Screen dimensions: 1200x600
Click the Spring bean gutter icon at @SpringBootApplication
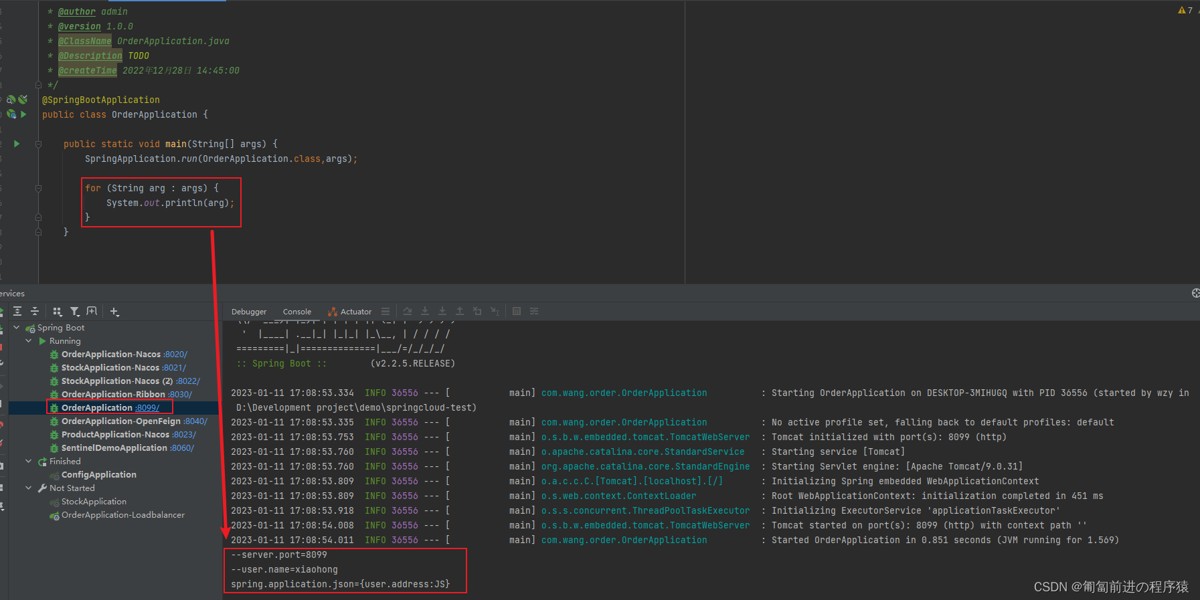(11, 100)
